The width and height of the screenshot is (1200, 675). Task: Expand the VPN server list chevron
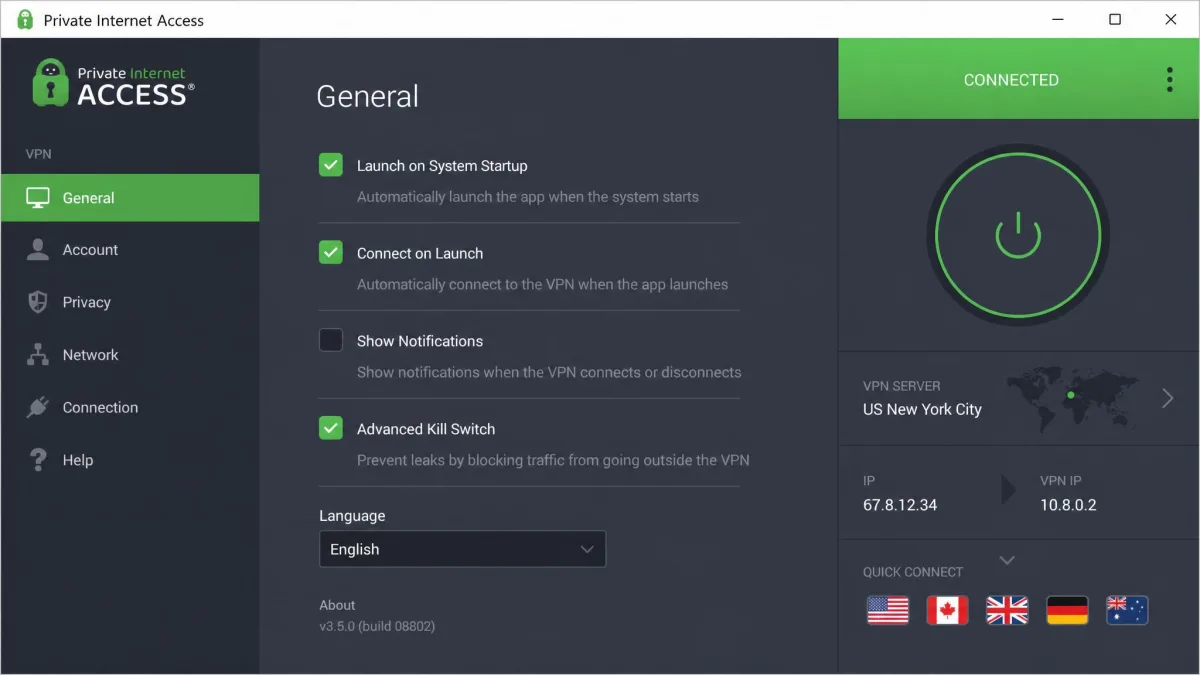tap(1167, 398)
